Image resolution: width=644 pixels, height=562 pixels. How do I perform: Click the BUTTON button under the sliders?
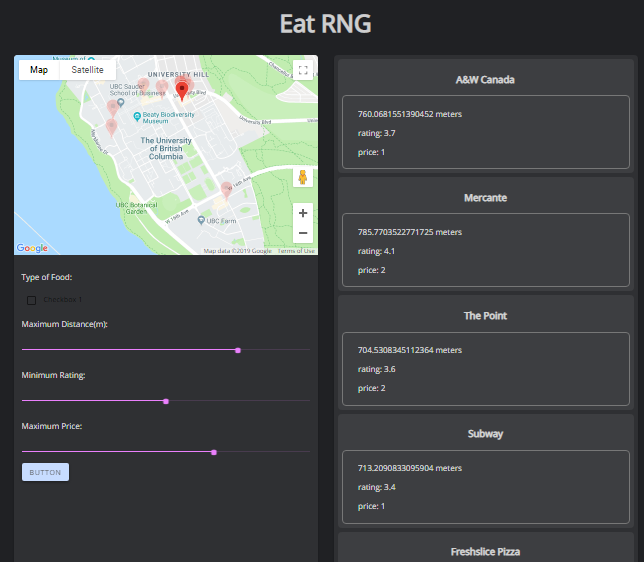click(45, 472)
